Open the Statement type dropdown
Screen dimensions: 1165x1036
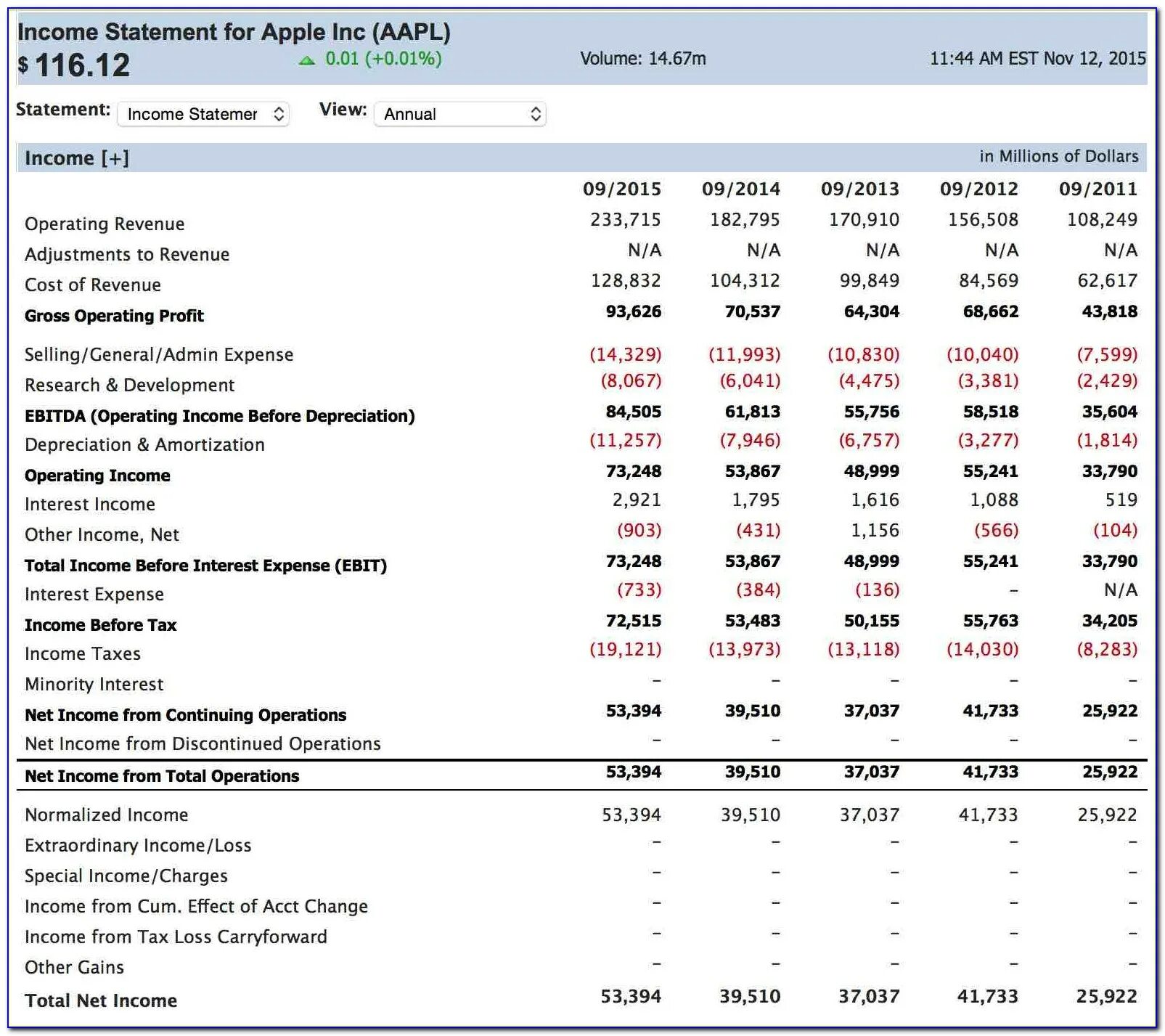tap(203, 114)
